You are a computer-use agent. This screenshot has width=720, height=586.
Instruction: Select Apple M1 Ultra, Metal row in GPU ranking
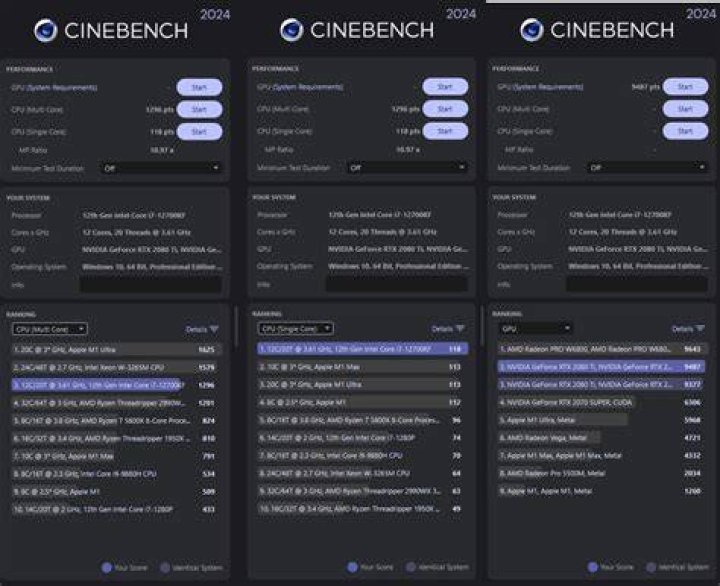click(602, 420)
